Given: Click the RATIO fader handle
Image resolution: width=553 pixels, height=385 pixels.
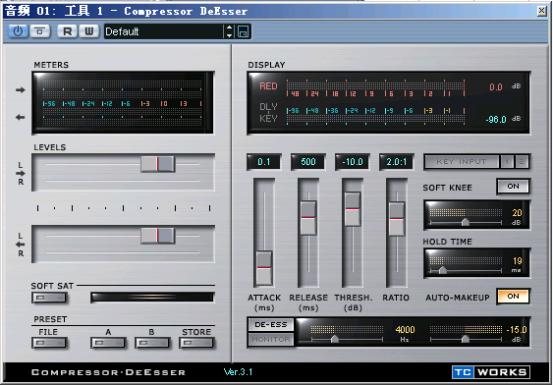Looking at the screenshot, I should [396, 219].
